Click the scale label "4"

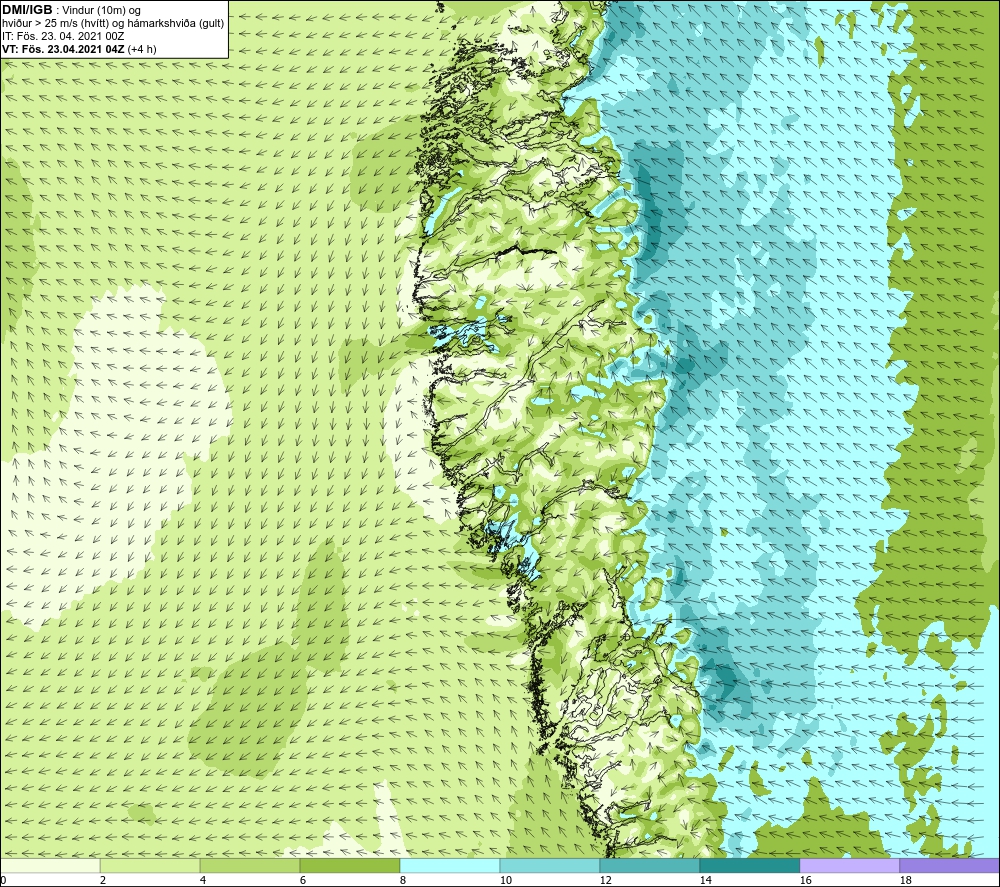(203, 880)
